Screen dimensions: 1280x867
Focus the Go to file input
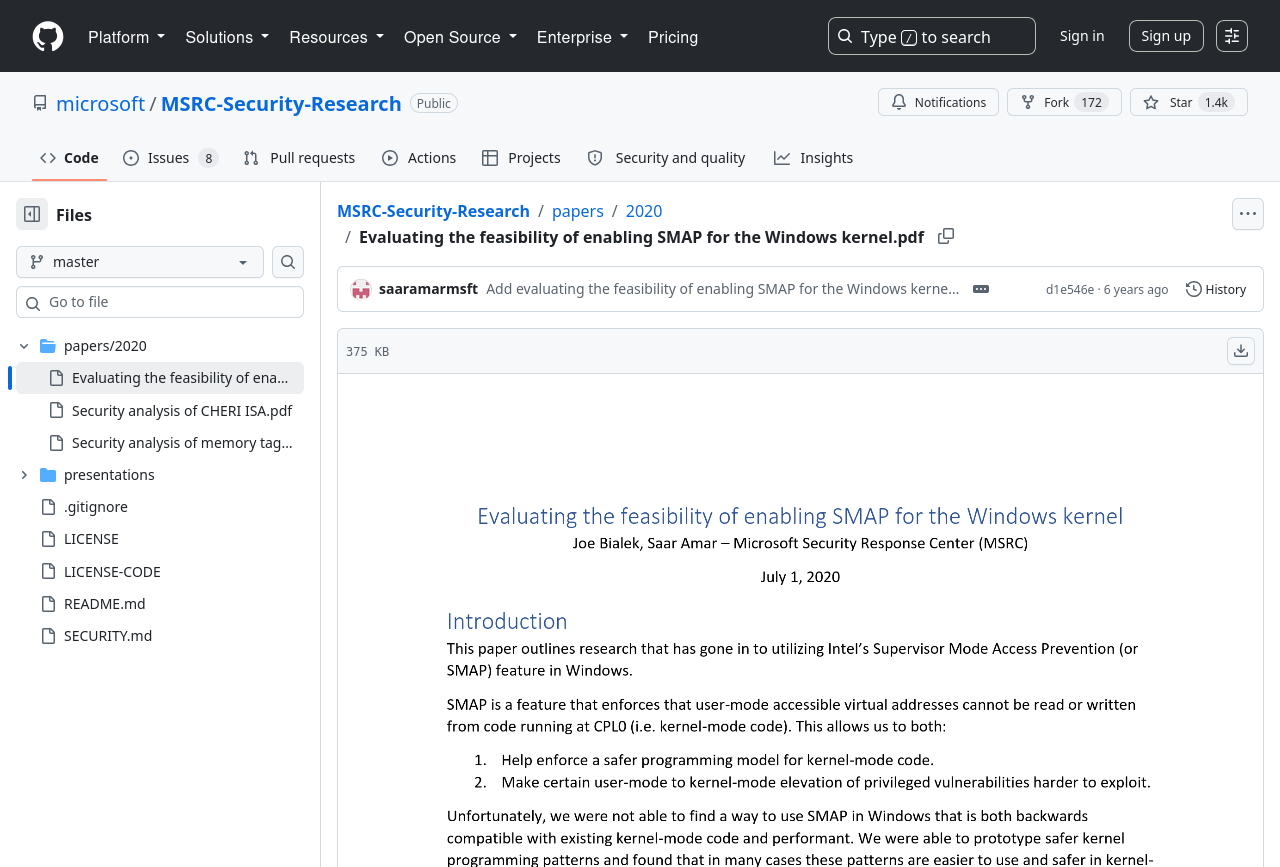[160, 302]
